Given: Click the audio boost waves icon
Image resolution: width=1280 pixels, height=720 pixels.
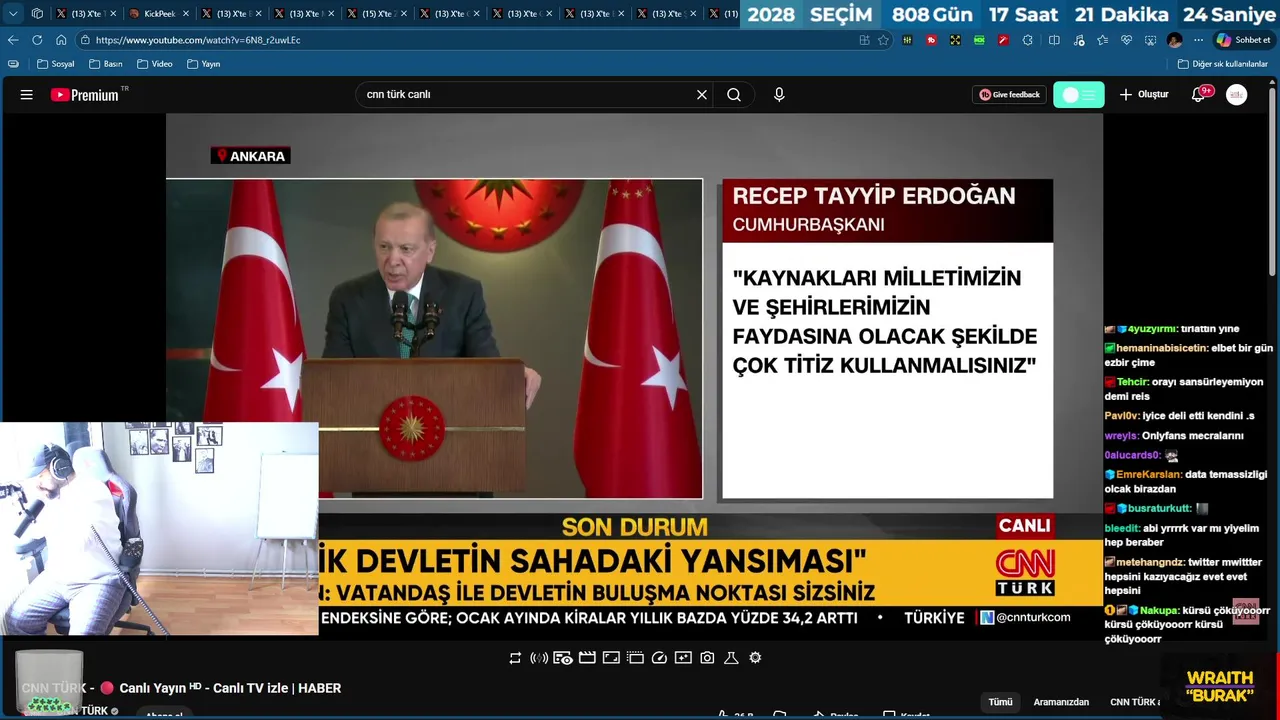Looking at the screenshot, I should (539, 658).
